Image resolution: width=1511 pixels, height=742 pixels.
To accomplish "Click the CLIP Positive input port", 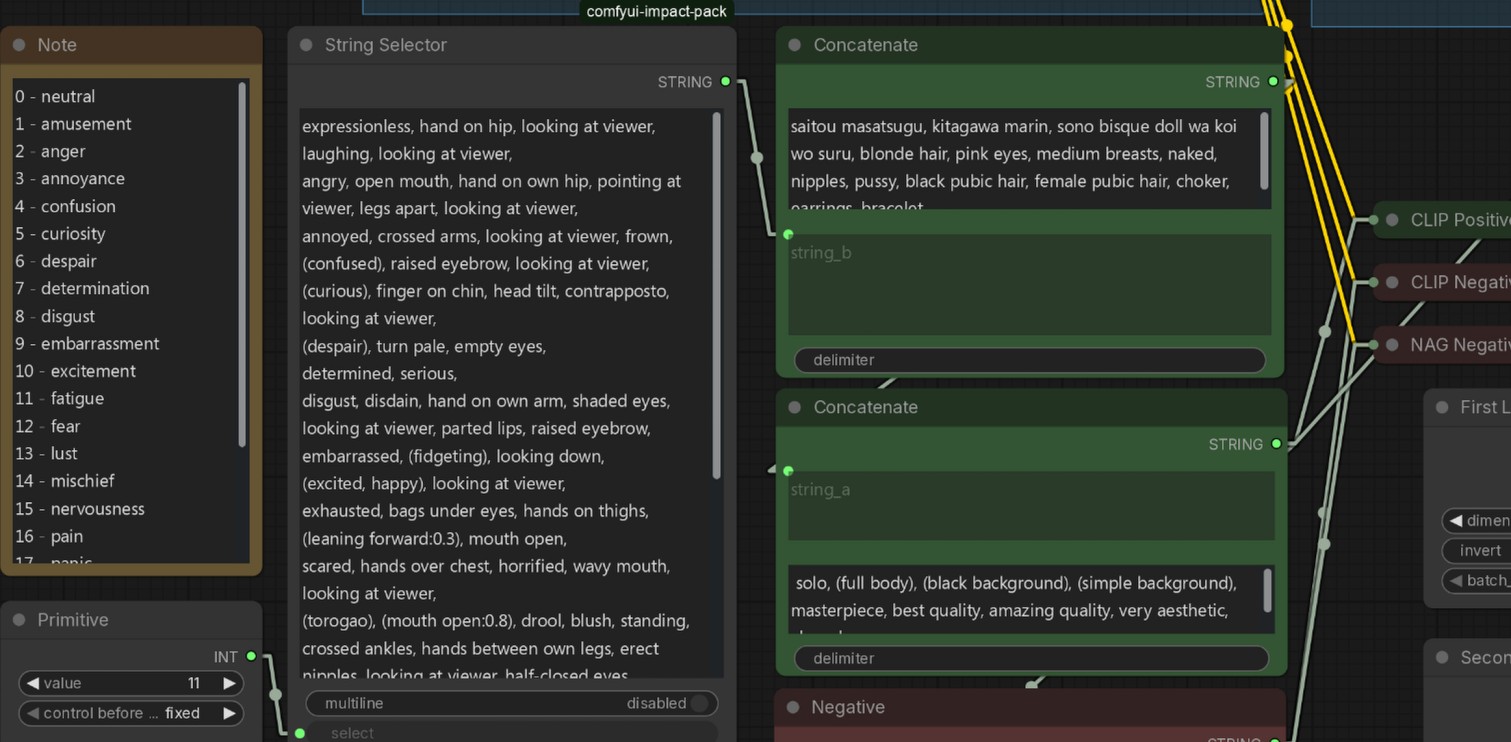I will (1374, 220).
